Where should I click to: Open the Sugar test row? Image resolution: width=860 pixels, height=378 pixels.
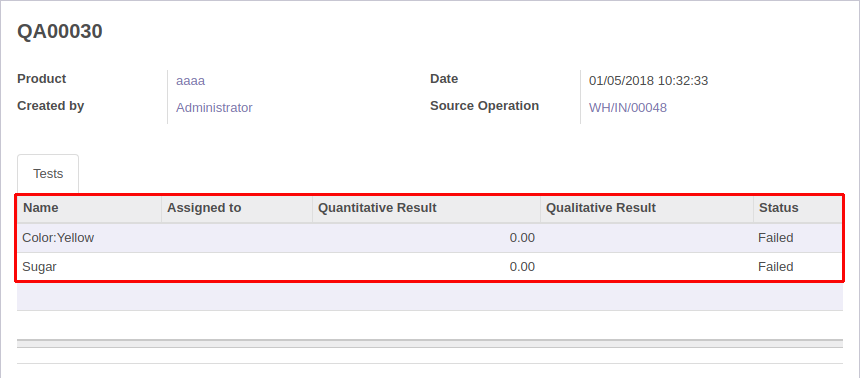pyautogui.click(x=430, y=267)
